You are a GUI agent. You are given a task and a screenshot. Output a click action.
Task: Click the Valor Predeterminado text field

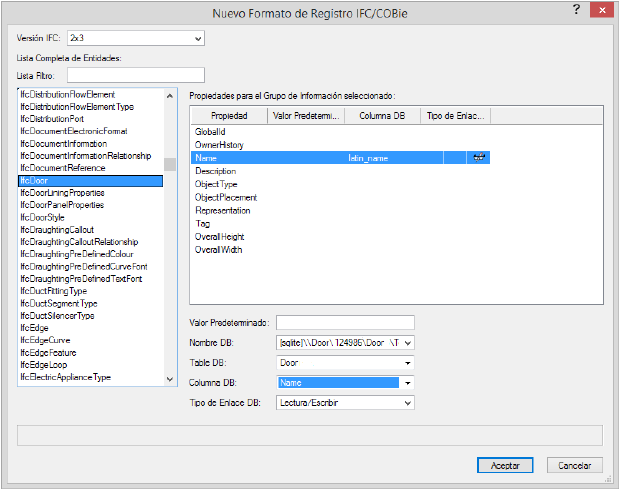345,322
